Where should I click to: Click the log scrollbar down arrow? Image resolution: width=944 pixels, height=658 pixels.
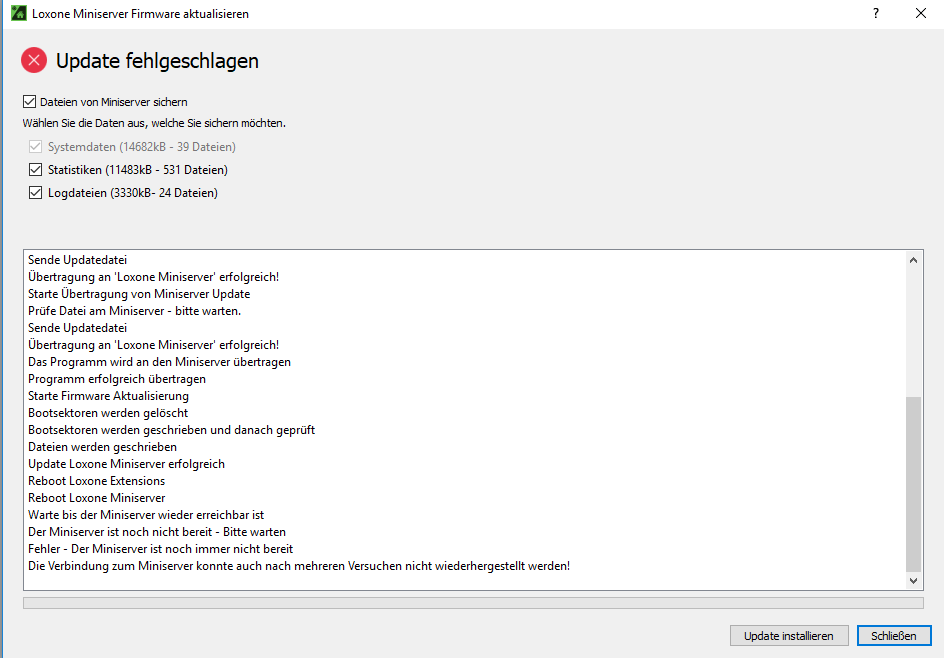(x=913, y=580)
